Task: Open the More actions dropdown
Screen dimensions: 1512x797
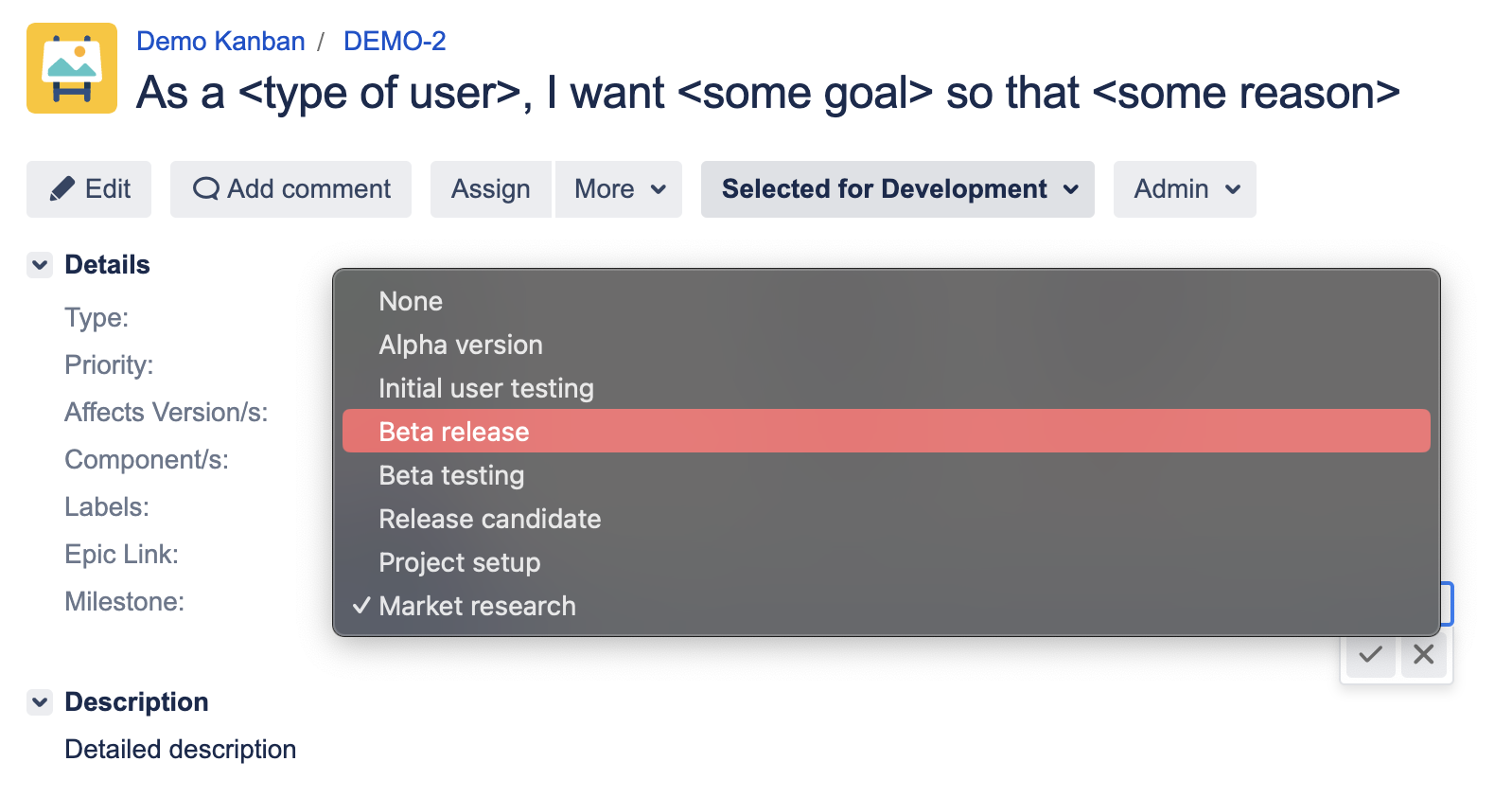Action: coord(619,189)
